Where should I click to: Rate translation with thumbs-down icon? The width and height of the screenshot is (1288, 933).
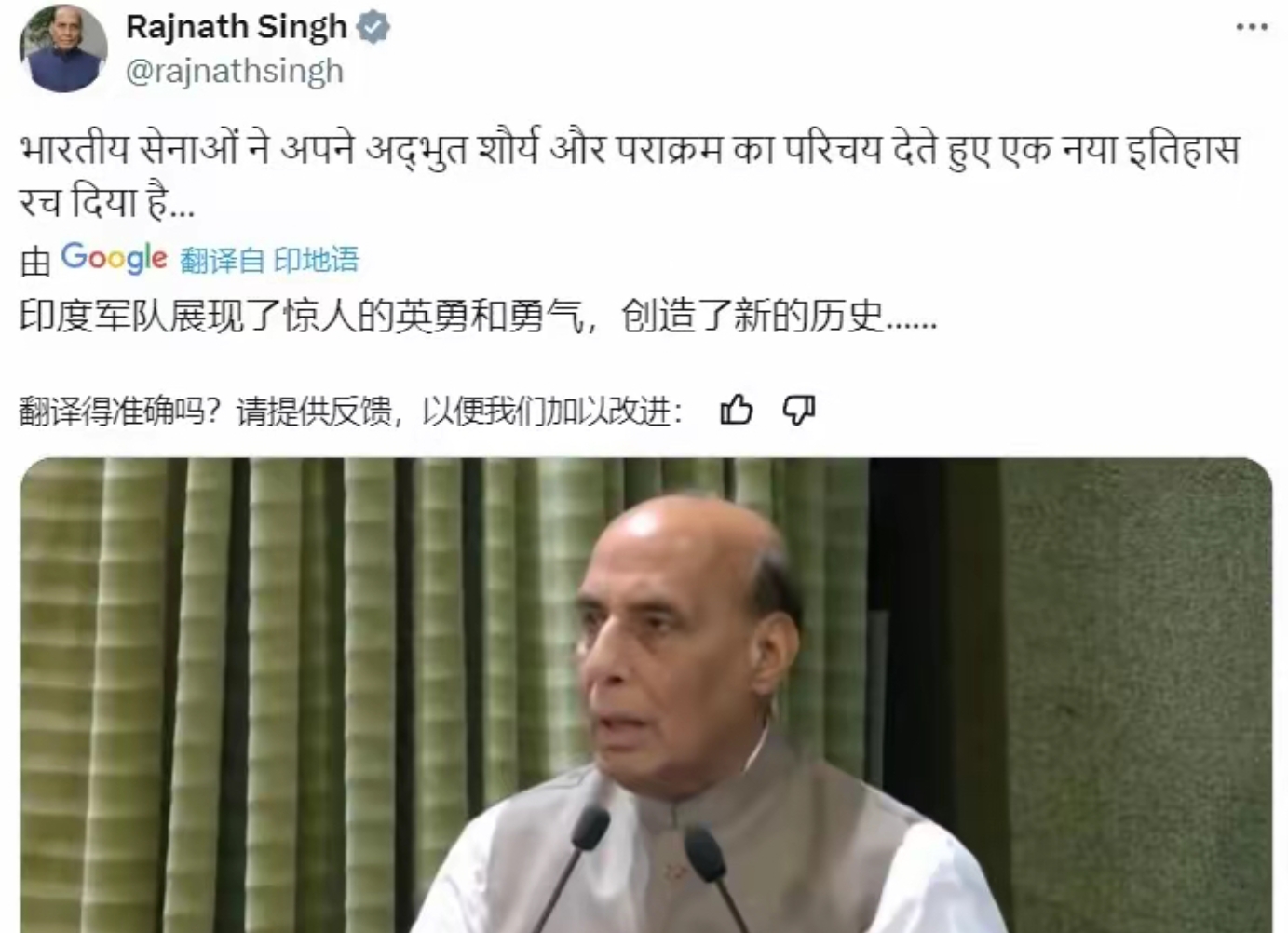coord(798,410)
